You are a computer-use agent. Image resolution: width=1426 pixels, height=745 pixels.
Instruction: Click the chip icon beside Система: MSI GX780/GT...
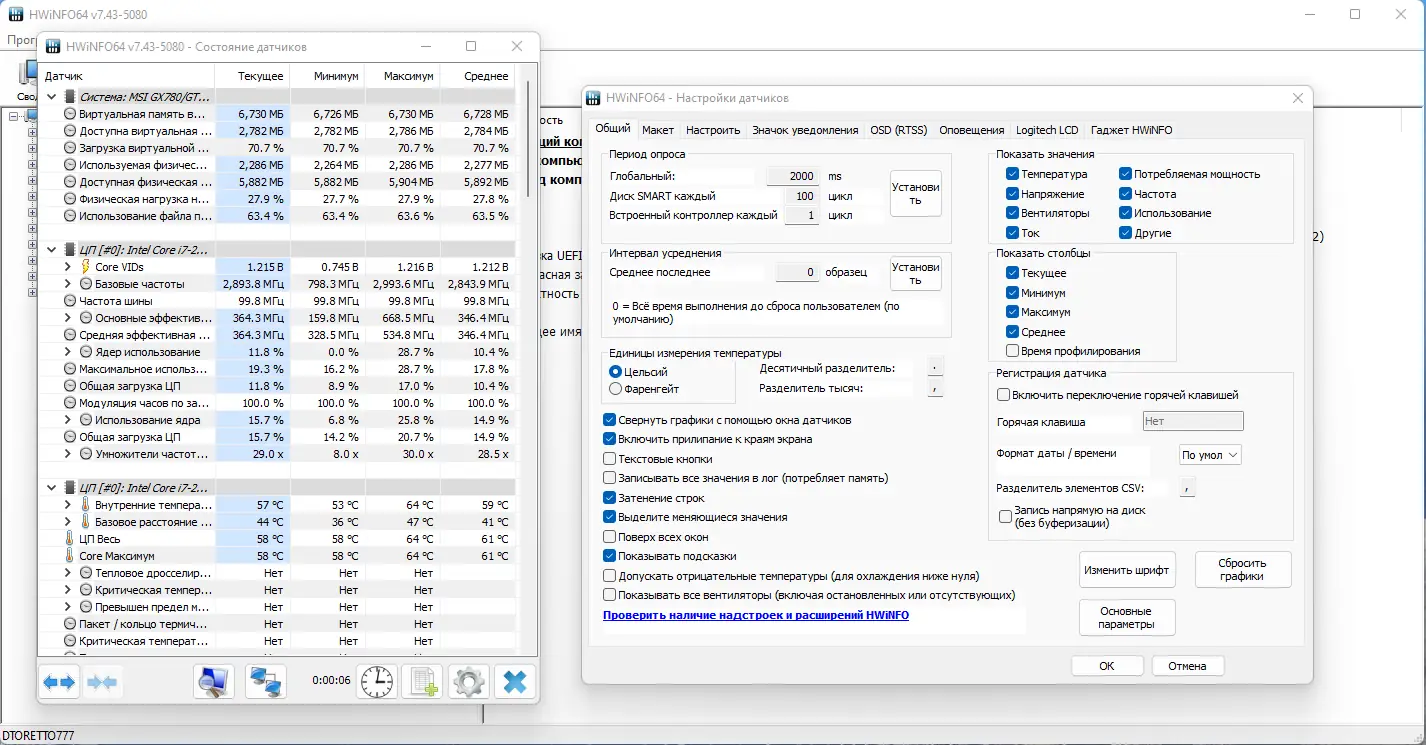70,97
